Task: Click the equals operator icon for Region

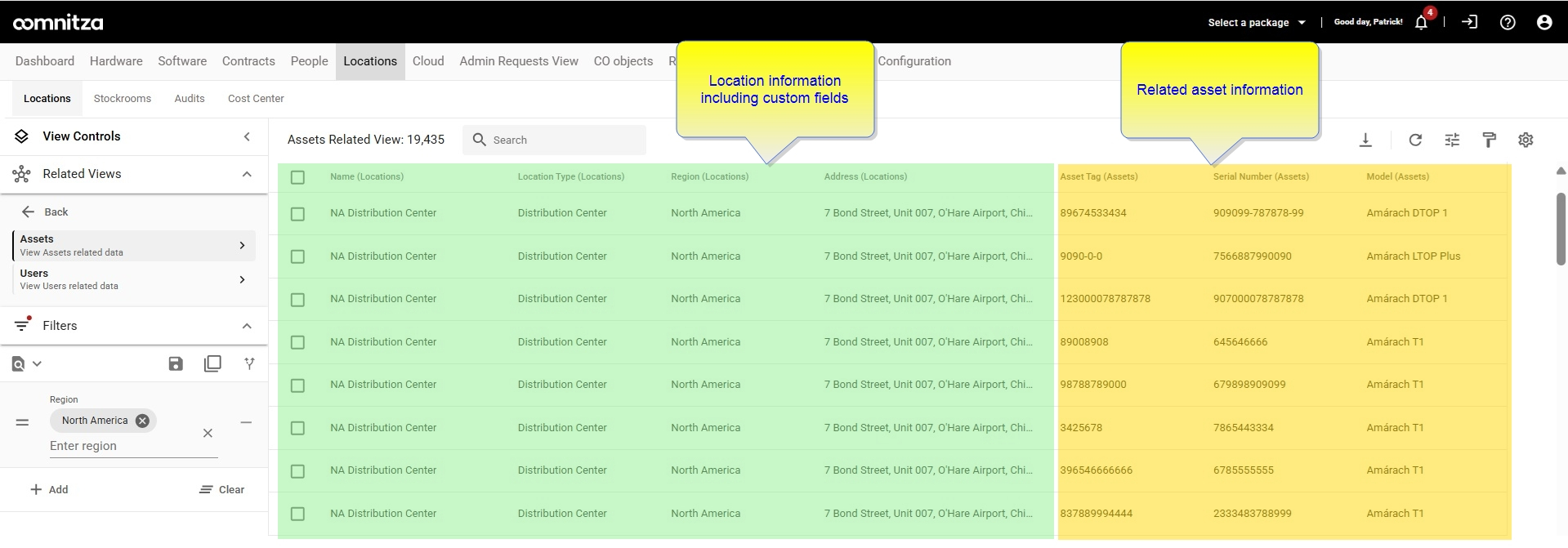Action: (x=22, y=422)
